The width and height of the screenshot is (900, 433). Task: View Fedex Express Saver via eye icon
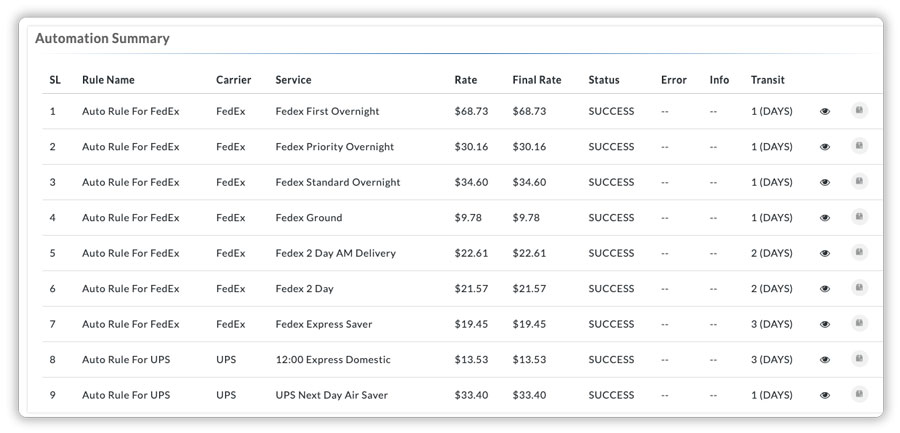(825, 324)
